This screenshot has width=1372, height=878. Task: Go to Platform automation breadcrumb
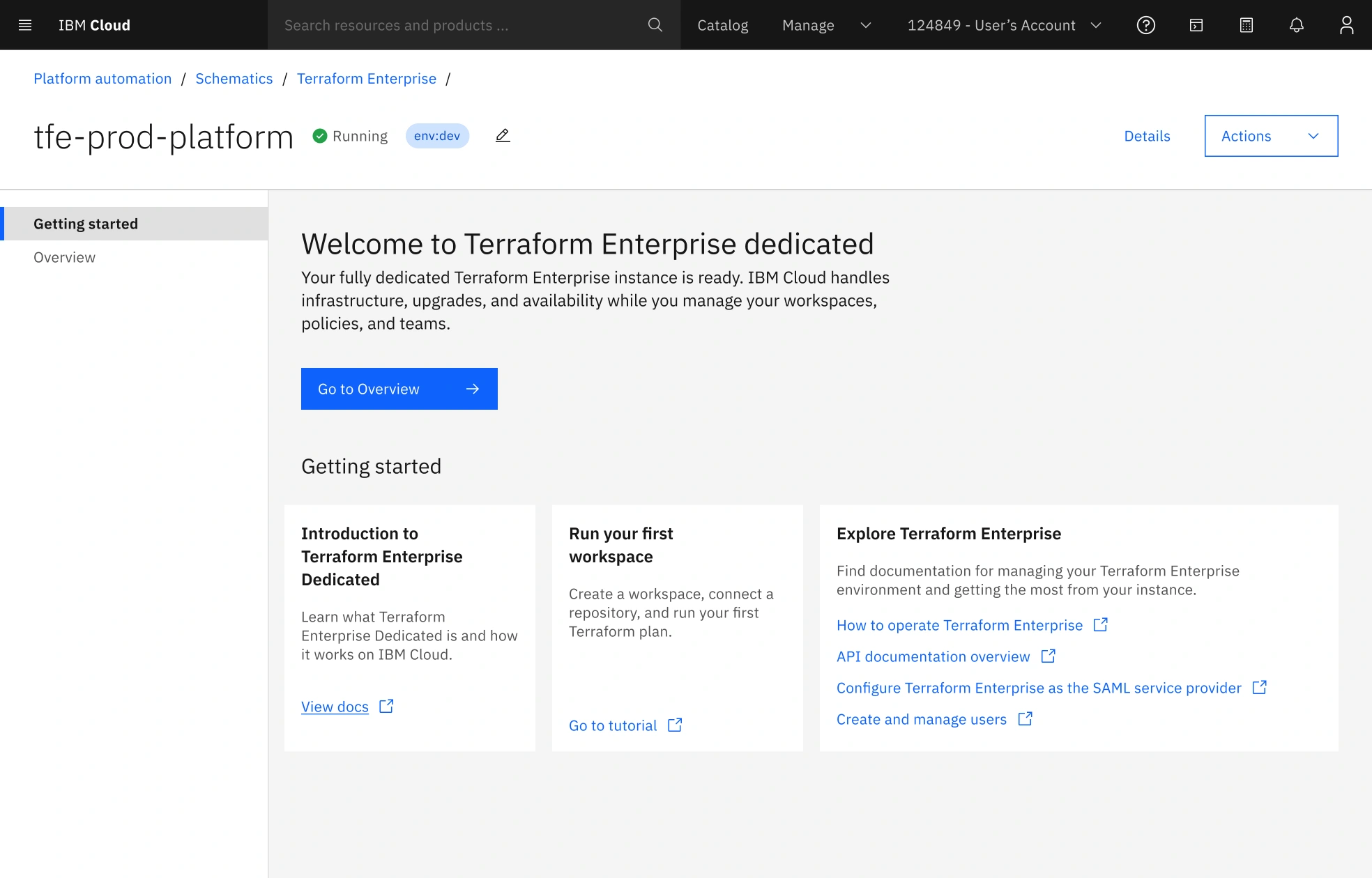pos(102,79)
